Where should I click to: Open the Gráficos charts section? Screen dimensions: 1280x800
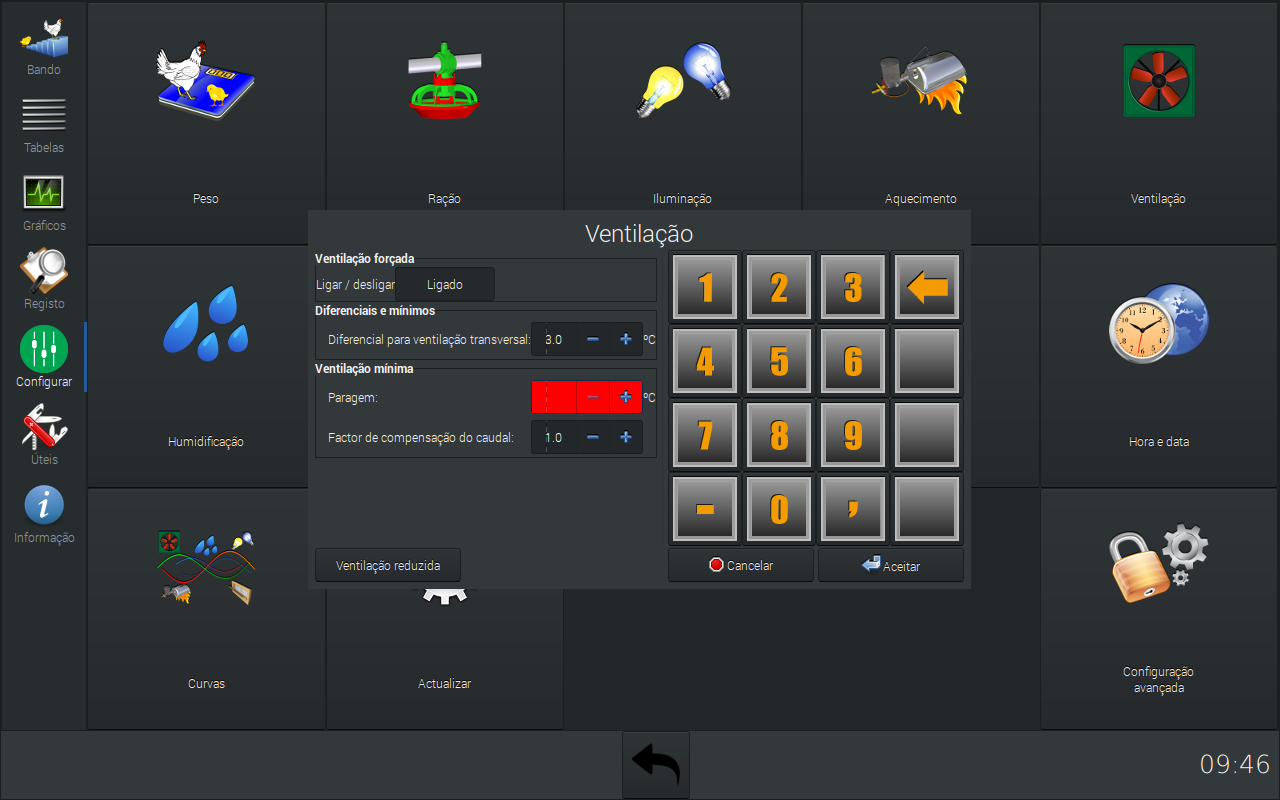point(44,203)
